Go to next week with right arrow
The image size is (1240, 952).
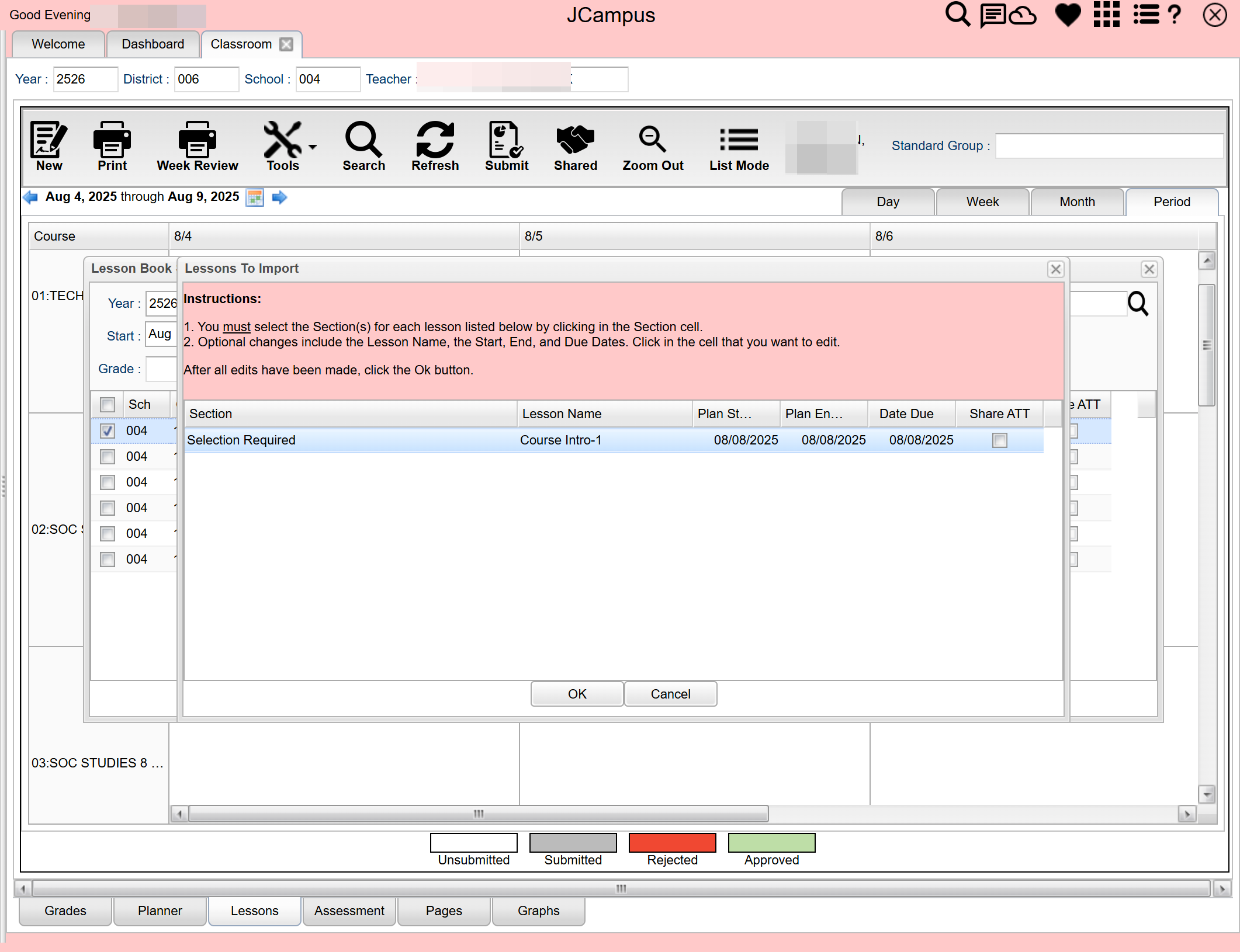point(279,197)
